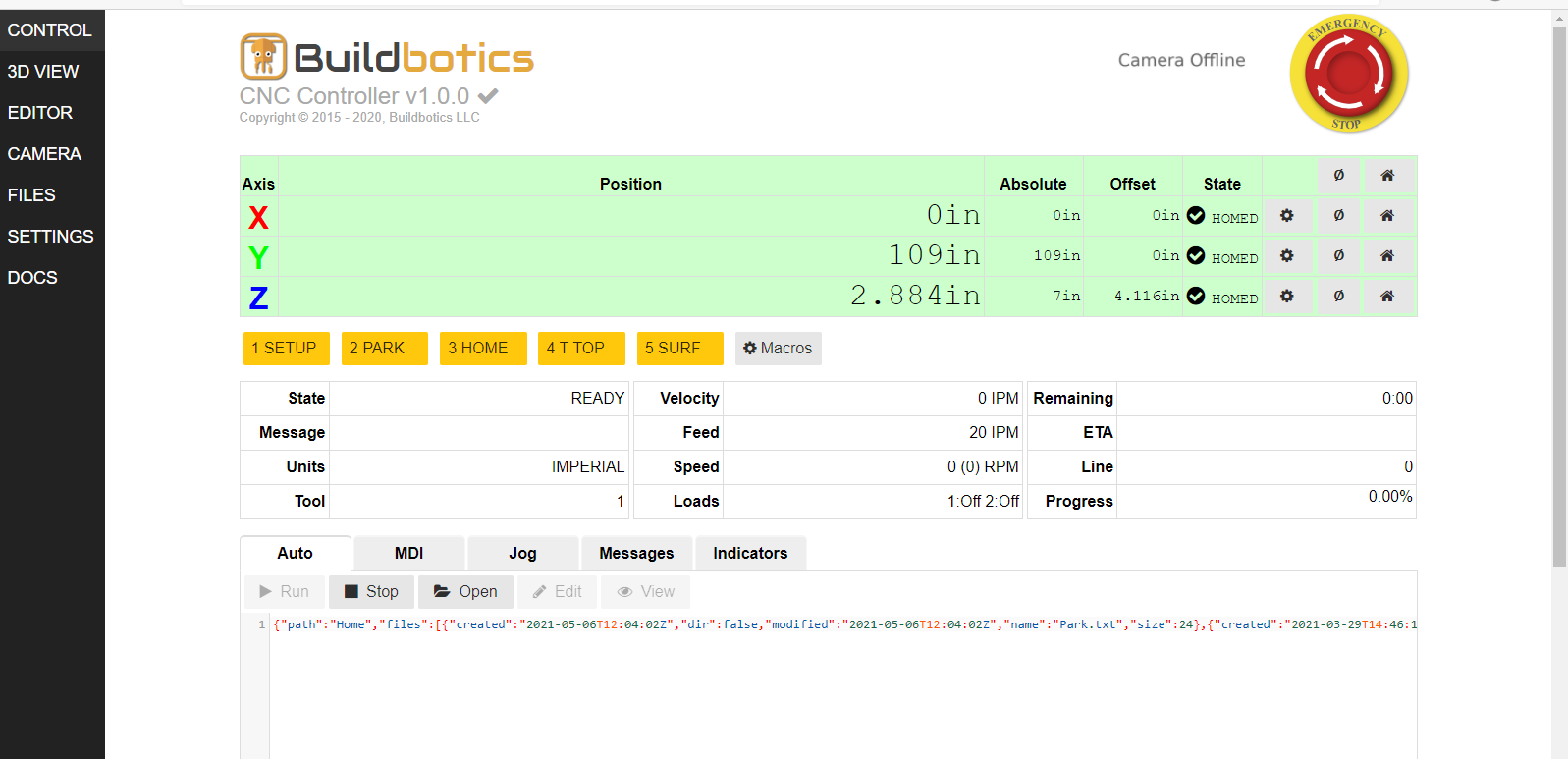Zero the Z axis offset
The image size is (1568, 759).
pyautogui.click(x=1338, y=297)
